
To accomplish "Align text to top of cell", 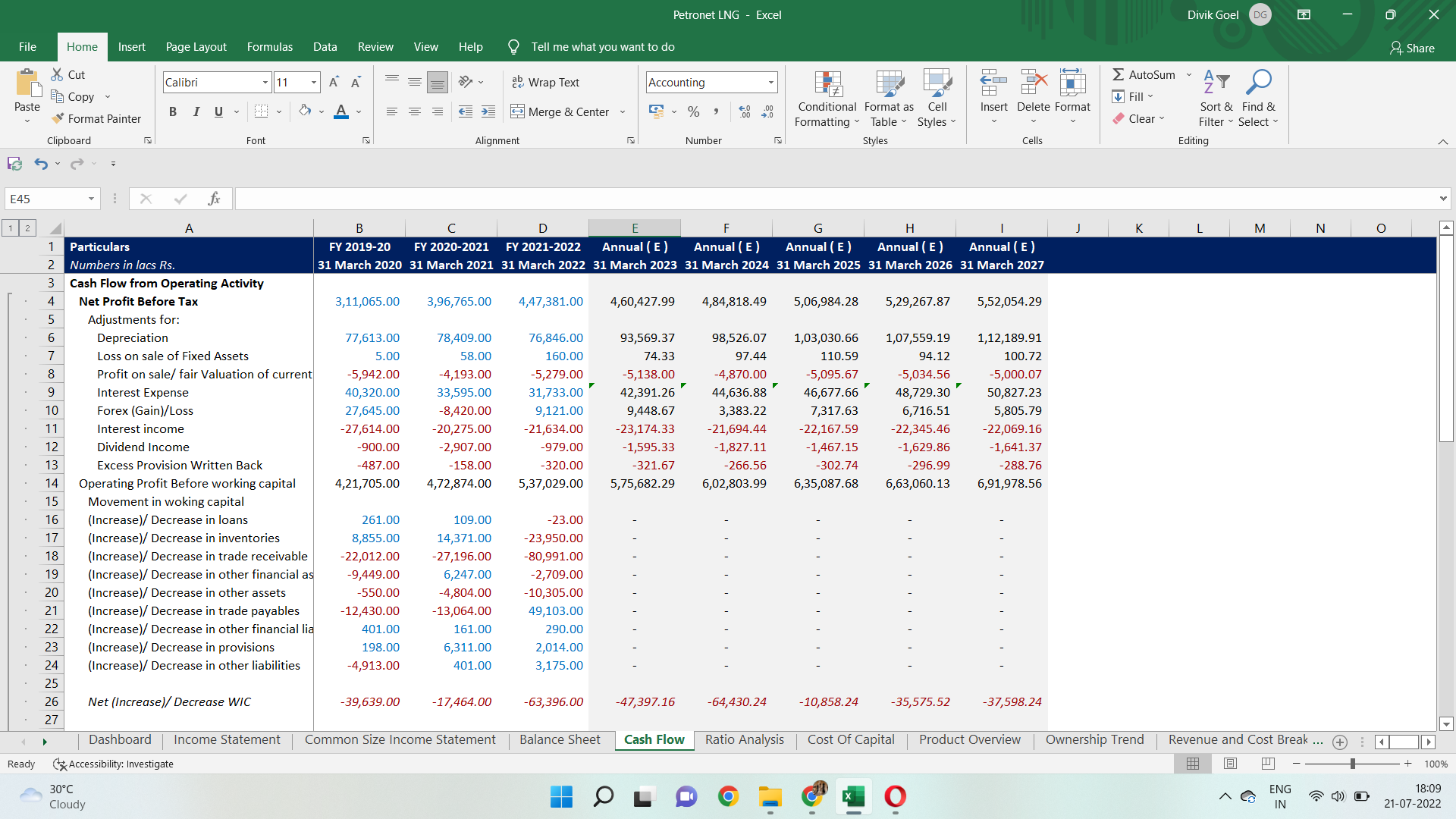I will (392, 82).
